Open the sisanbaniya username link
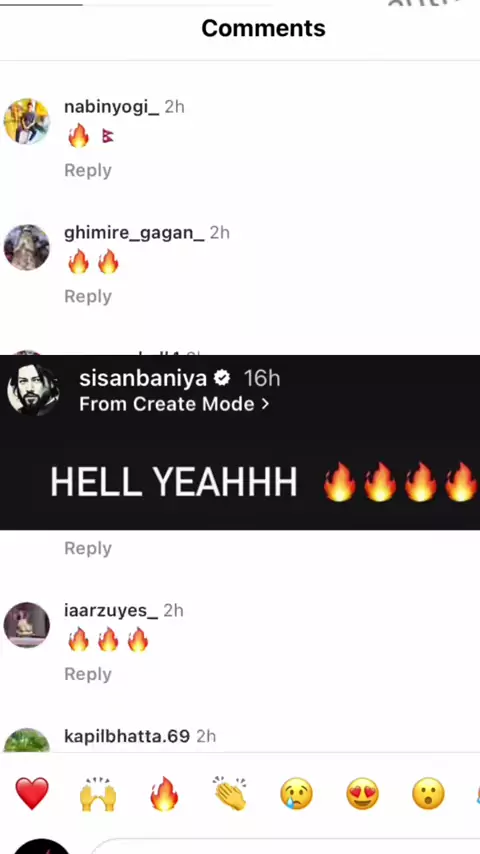Image resolution: width=480 pixels, height=854 pixels. tap(143, 378)
